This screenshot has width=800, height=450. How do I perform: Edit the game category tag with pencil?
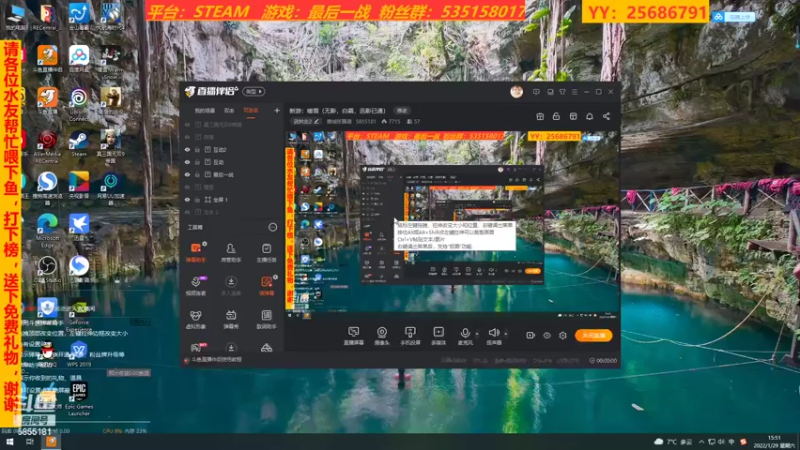pyautogui.click(x=306, y=121)
